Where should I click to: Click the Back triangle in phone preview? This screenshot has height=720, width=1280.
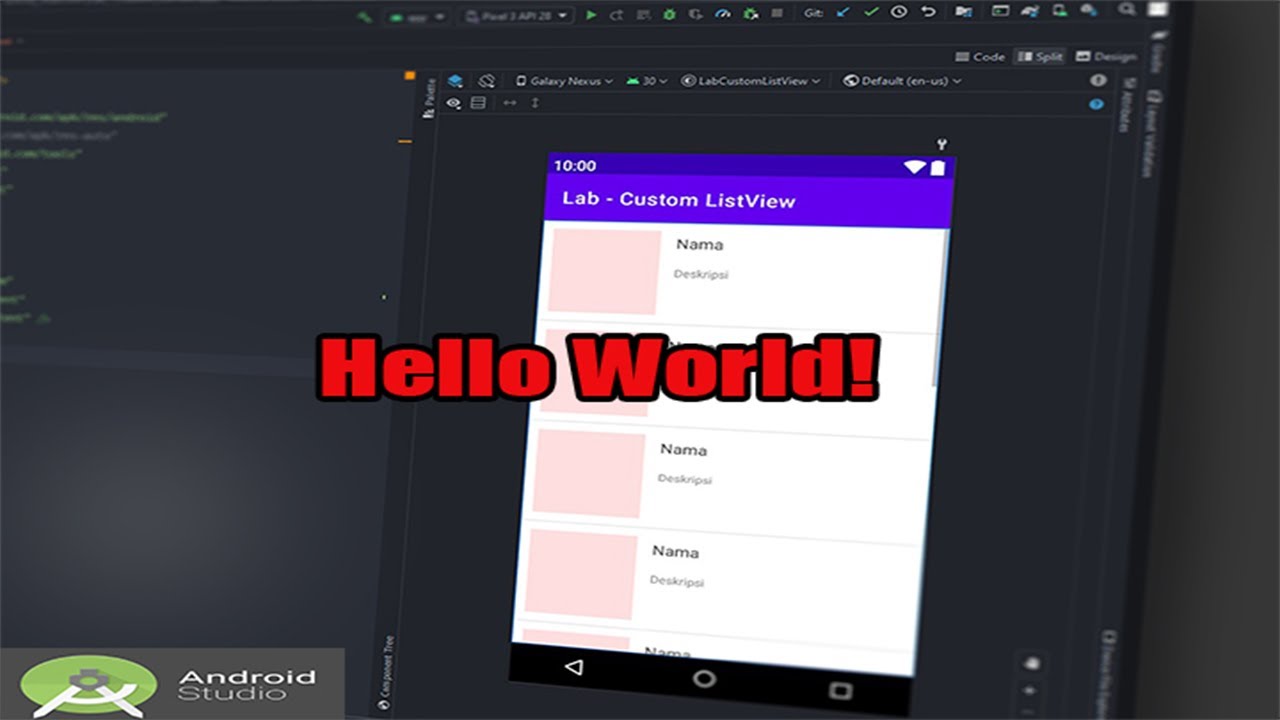click(x=573, y=667)
